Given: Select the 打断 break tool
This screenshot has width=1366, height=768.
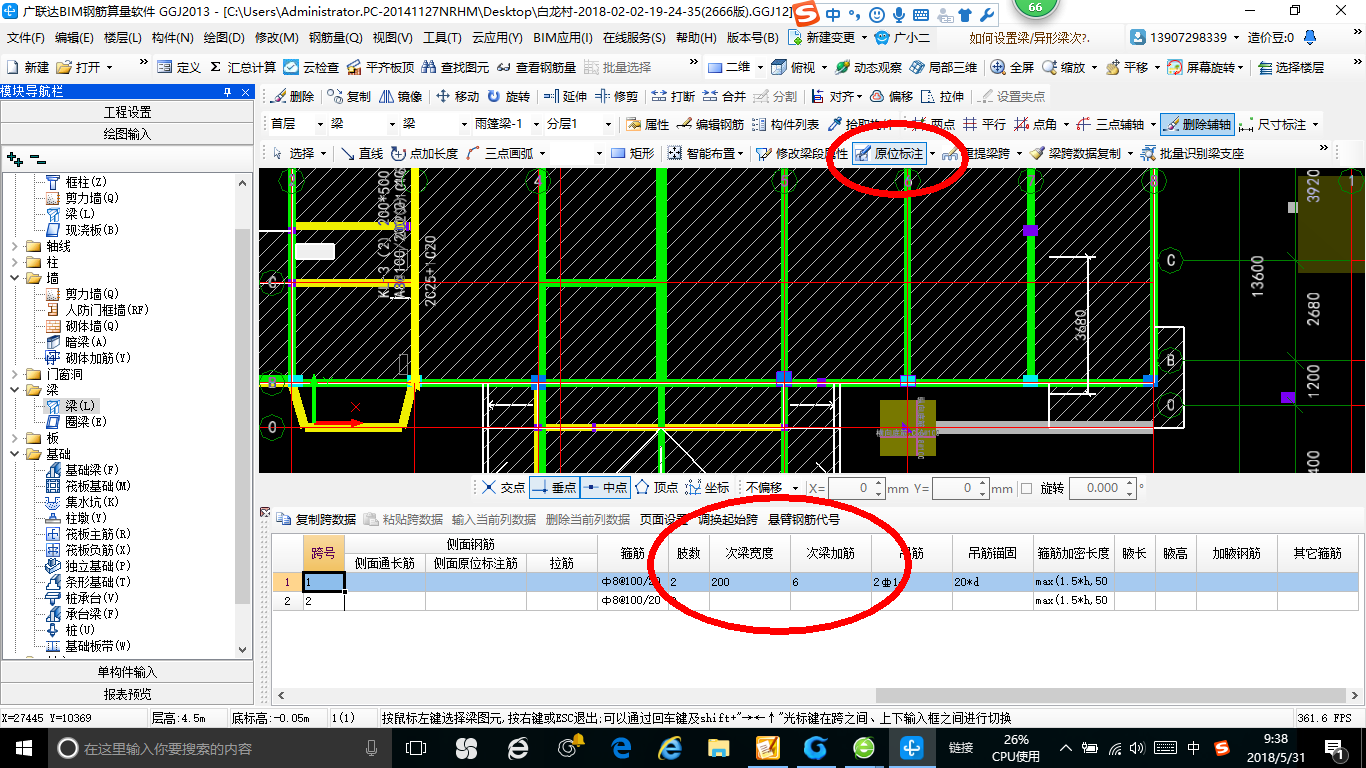Looking at the screenshot, I should (x=673, y=97).
